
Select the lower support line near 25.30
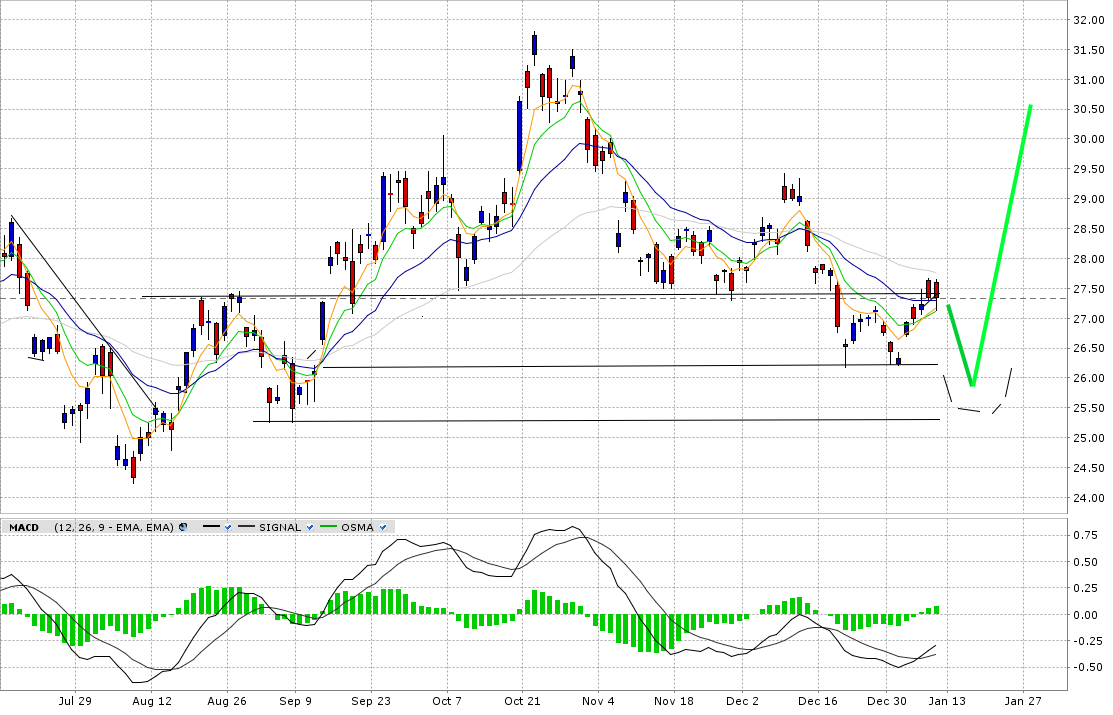point(600,420)
